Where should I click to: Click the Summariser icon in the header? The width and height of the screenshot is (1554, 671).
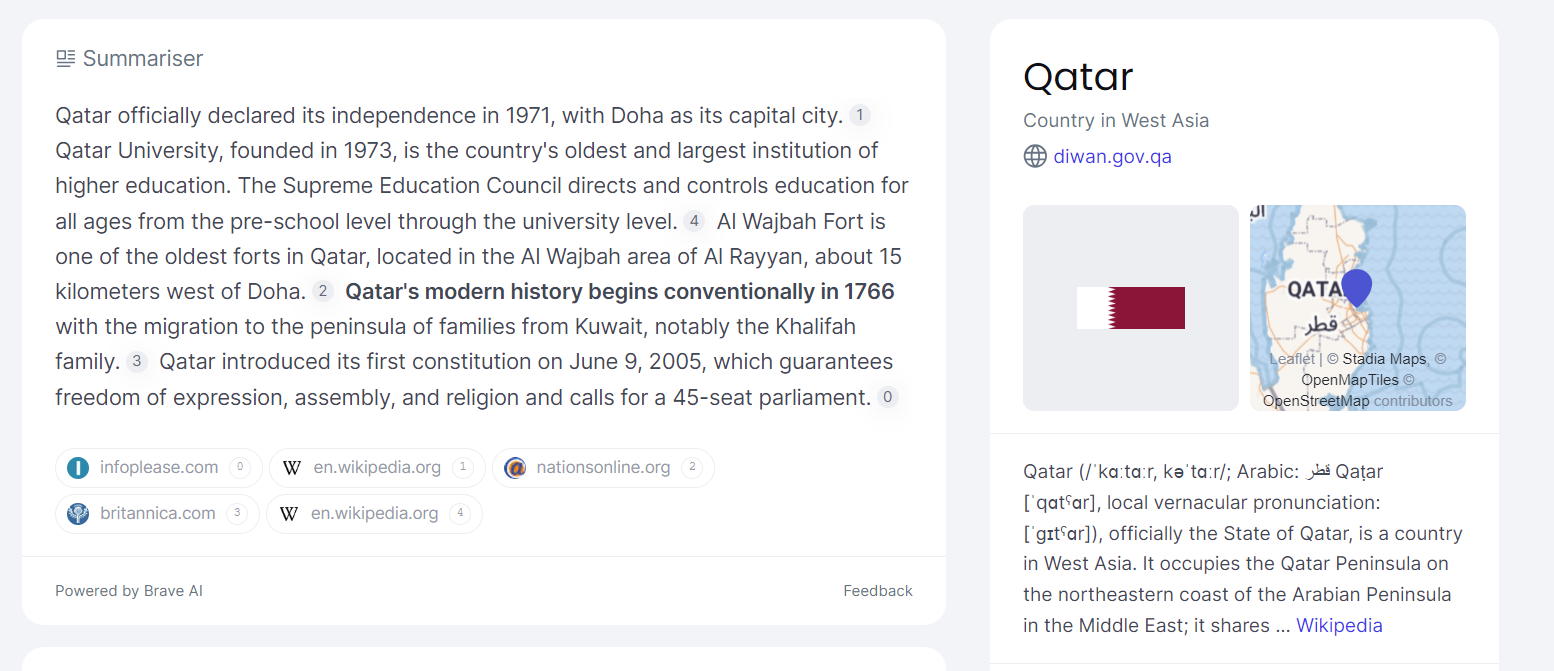click(x=66, y=59)
